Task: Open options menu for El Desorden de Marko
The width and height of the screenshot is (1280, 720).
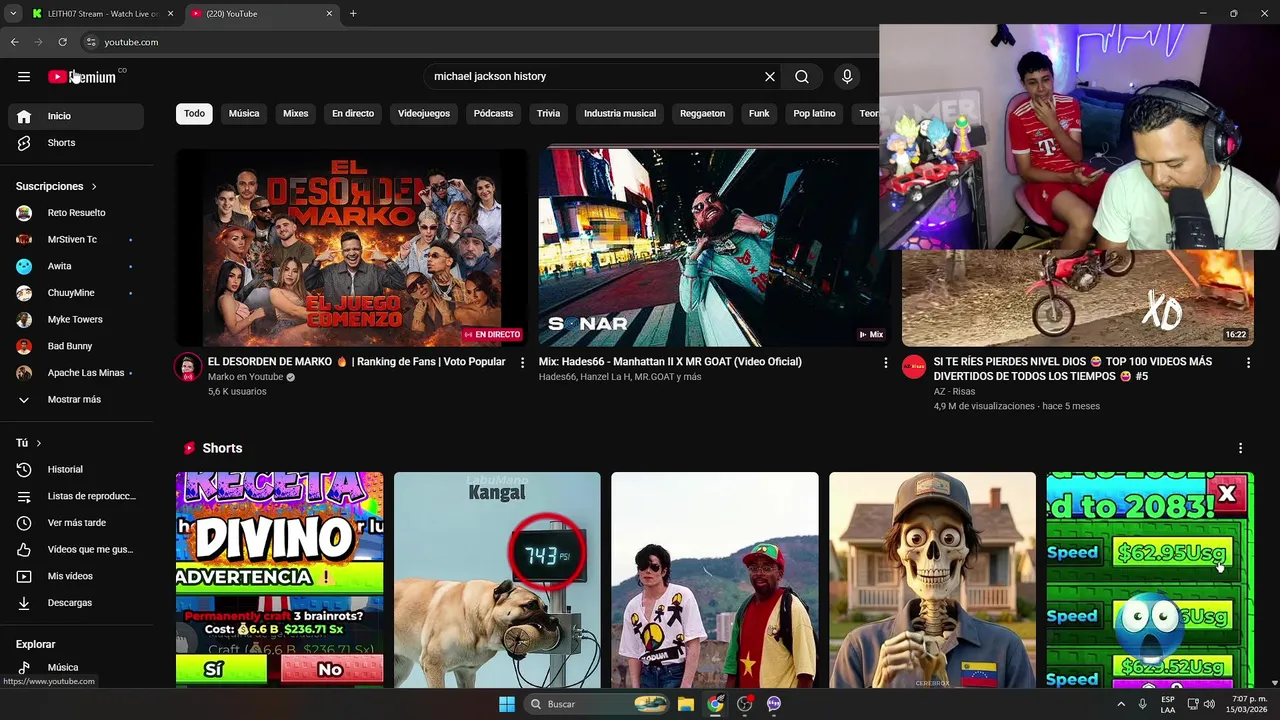Action: point(522,363)
